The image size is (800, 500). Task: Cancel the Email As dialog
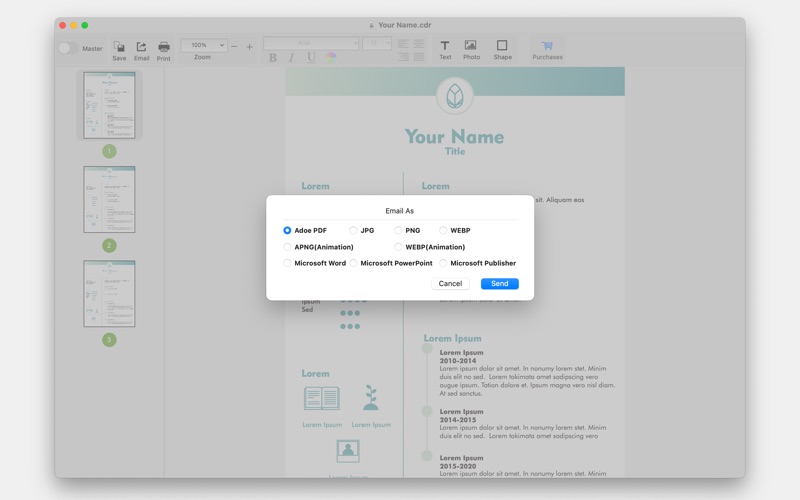click(450, 284)
